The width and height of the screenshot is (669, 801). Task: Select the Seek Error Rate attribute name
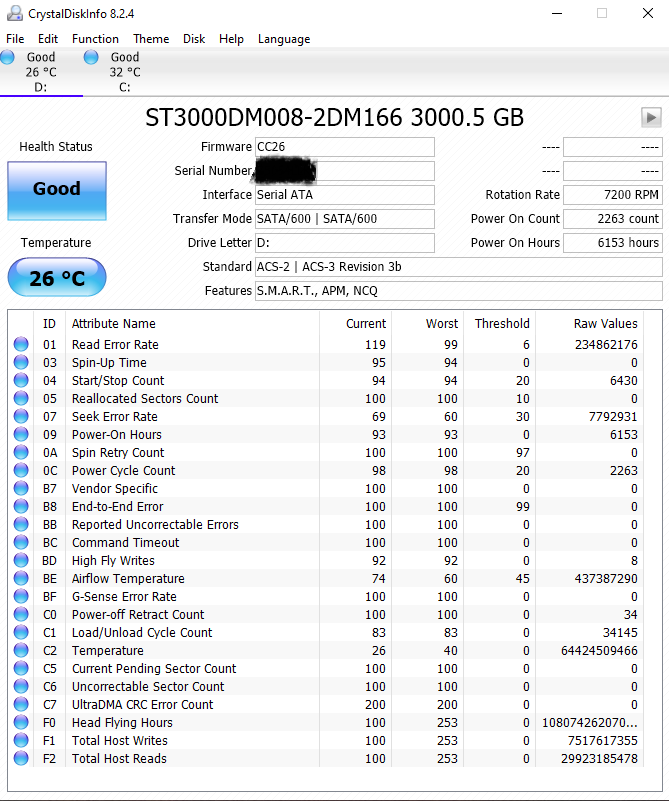(x=114, y=417)
